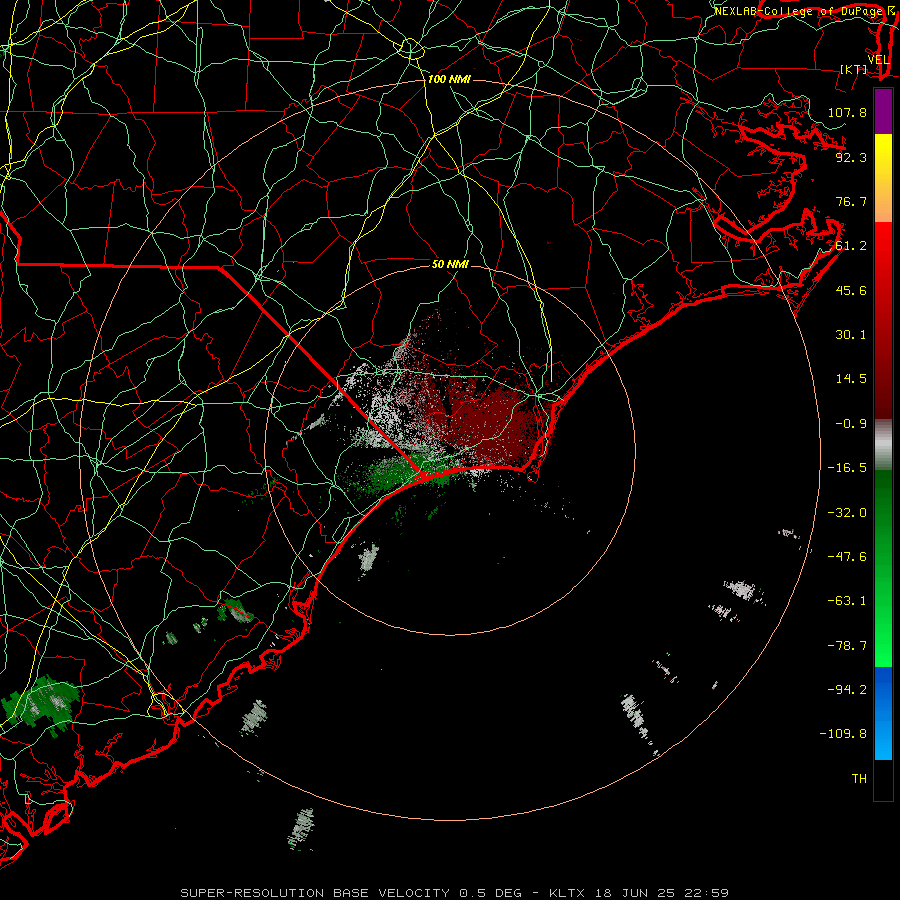Select the -94.2 velocity scale value

pyautogui.click(x=847, y=690)
